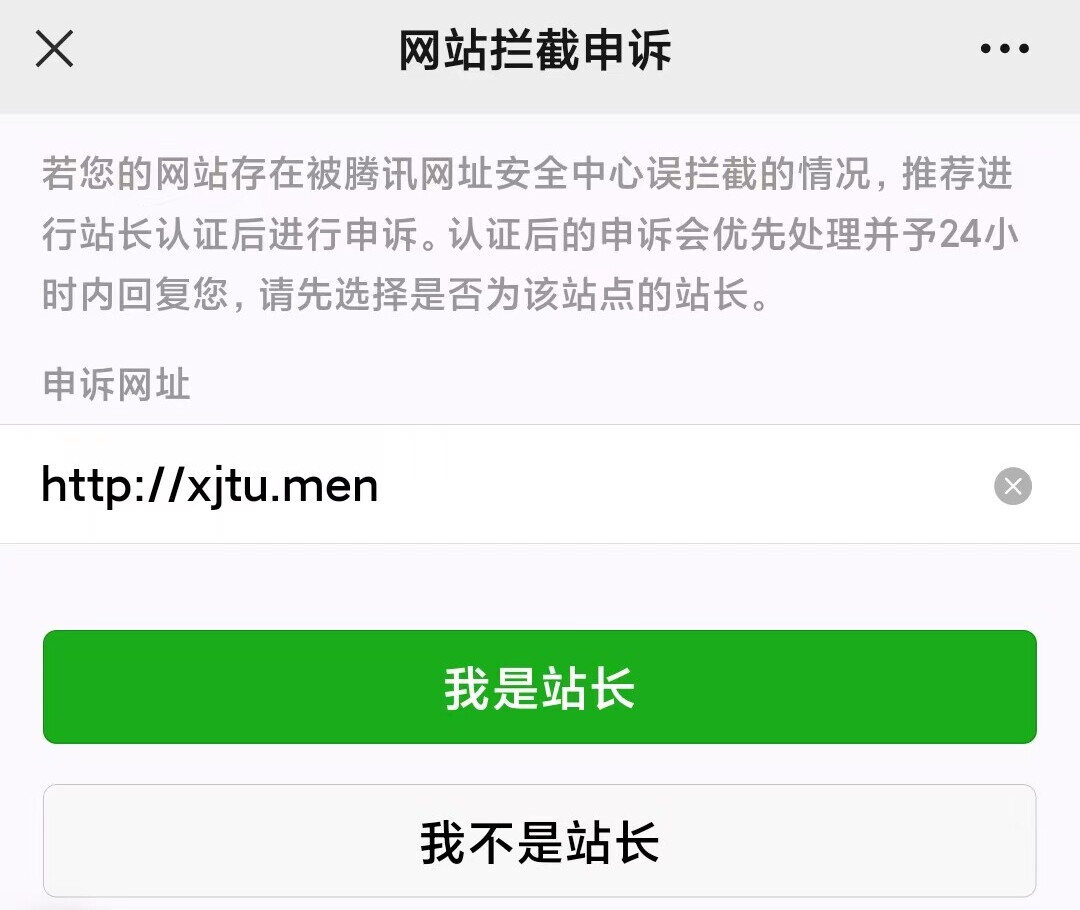Dismiss the appeal page using the header X
This screenshot has height=910, width=1080.
[54, 49]
